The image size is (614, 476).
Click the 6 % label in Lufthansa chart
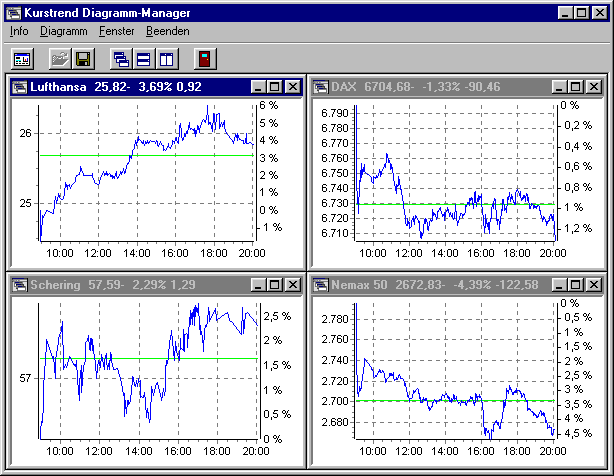269,105
